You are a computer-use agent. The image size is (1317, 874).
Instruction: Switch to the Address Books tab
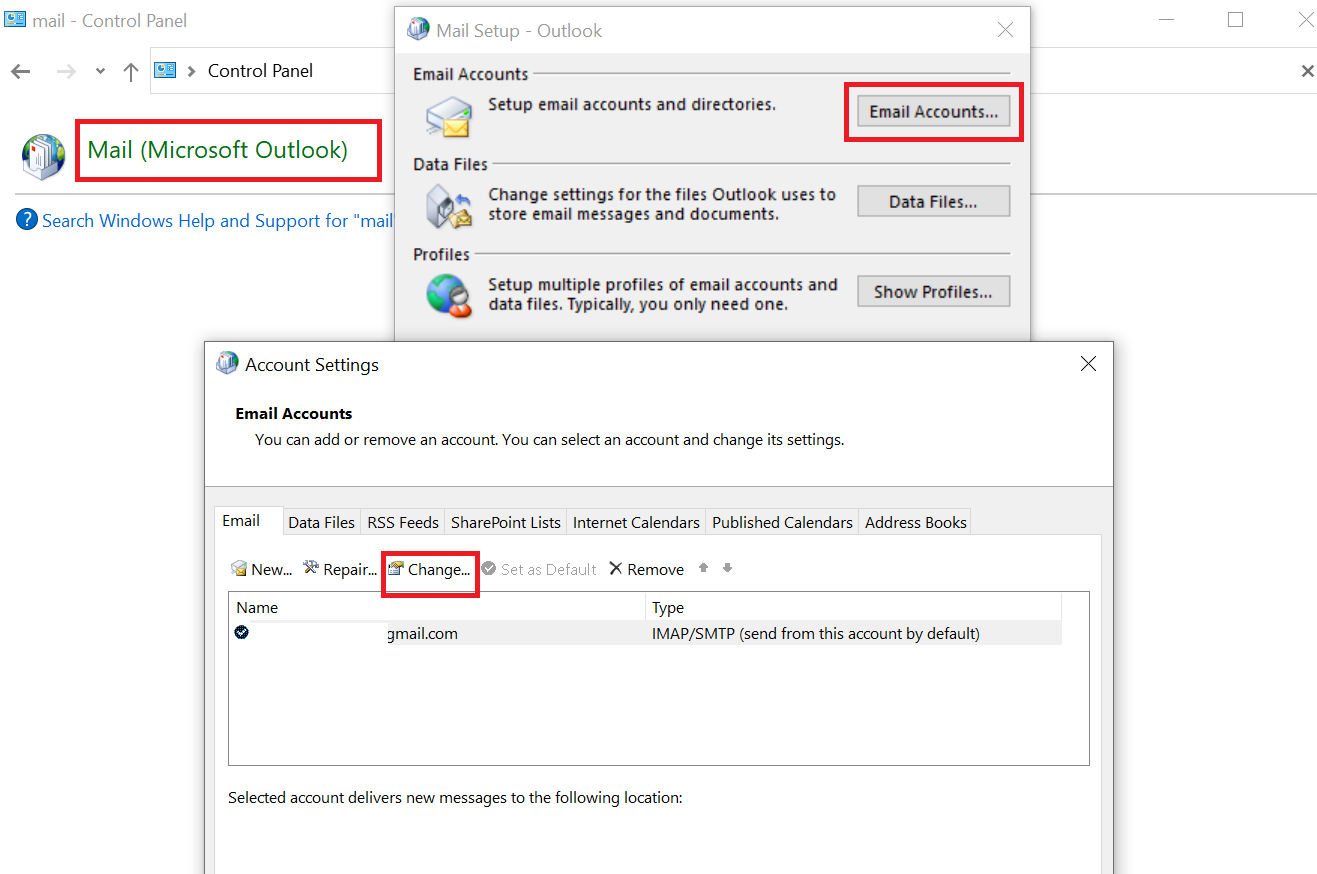click(x=916, y=522)
